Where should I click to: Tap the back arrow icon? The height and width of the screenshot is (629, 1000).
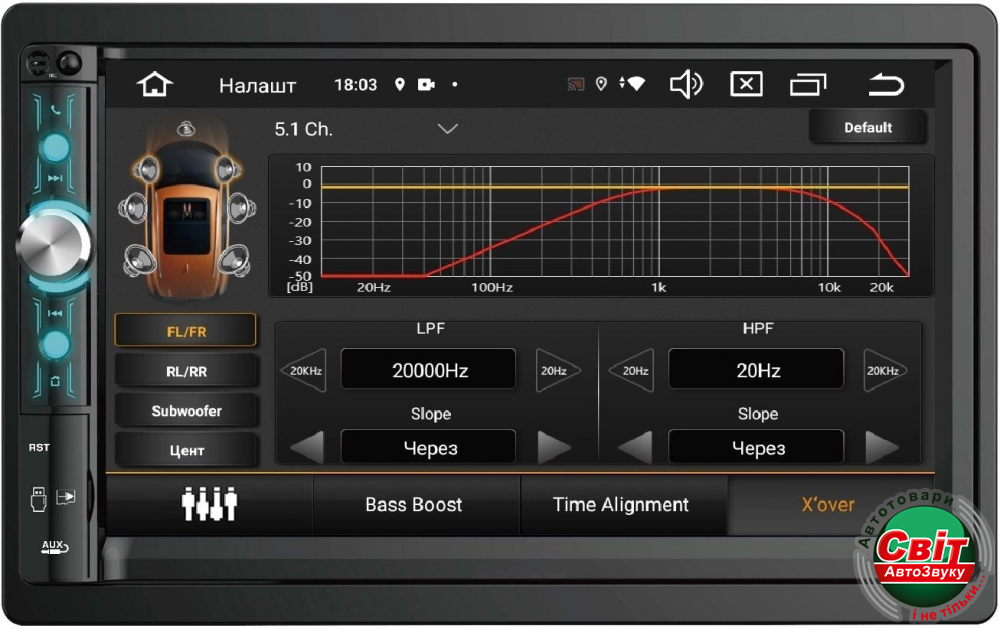click(885, 85)
